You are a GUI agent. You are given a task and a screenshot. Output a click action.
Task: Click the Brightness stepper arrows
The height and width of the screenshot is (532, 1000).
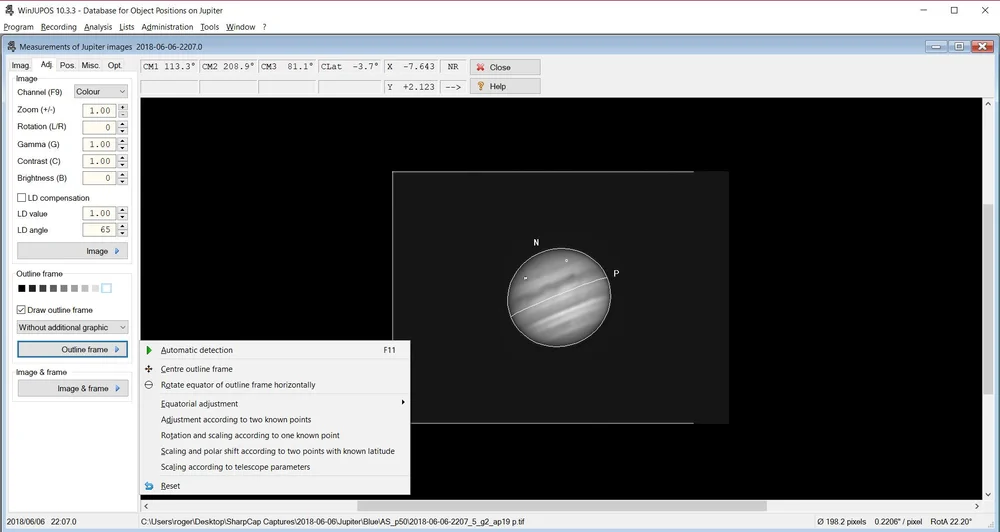pos(122,178)
